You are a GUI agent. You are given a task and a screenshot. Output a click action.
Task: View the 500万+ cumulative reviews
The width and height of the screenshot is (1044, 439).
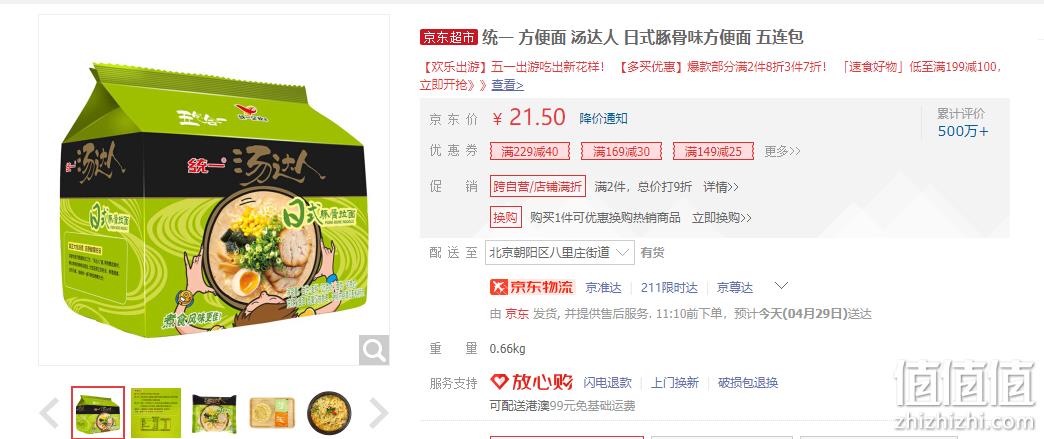click(963, 131)
